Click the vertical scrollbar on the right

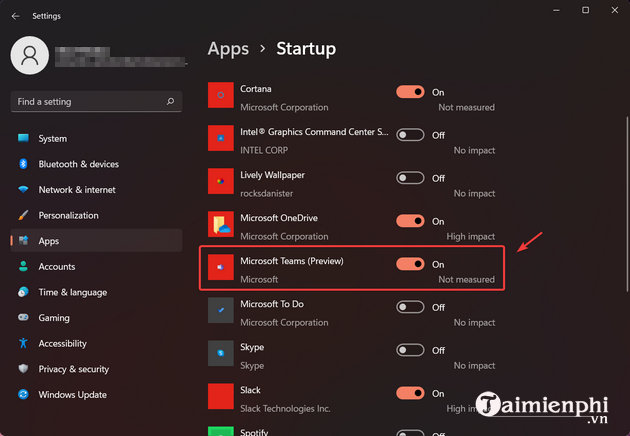click(x=627, y=204)
